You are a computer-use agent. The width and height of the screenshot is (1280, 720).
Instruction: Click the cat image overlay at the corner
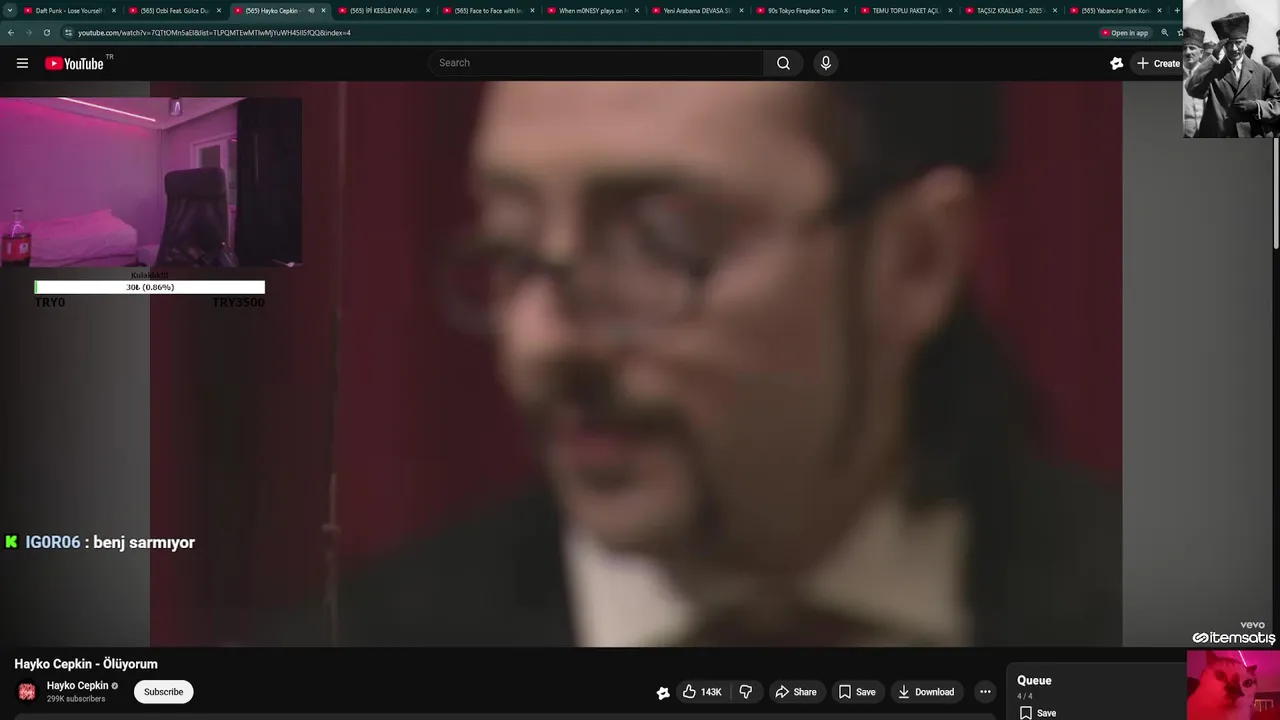coord(1233,685)
